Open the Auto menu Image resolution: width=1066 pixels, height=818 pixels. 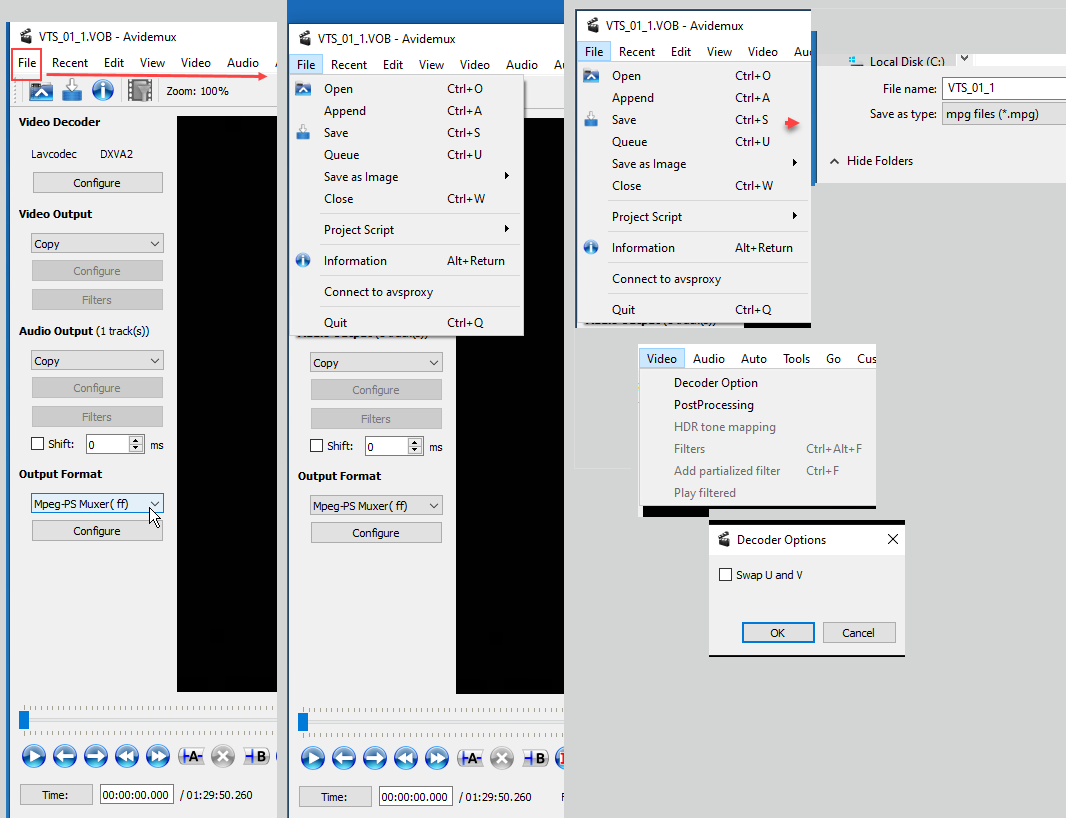(x=753, y=358)
